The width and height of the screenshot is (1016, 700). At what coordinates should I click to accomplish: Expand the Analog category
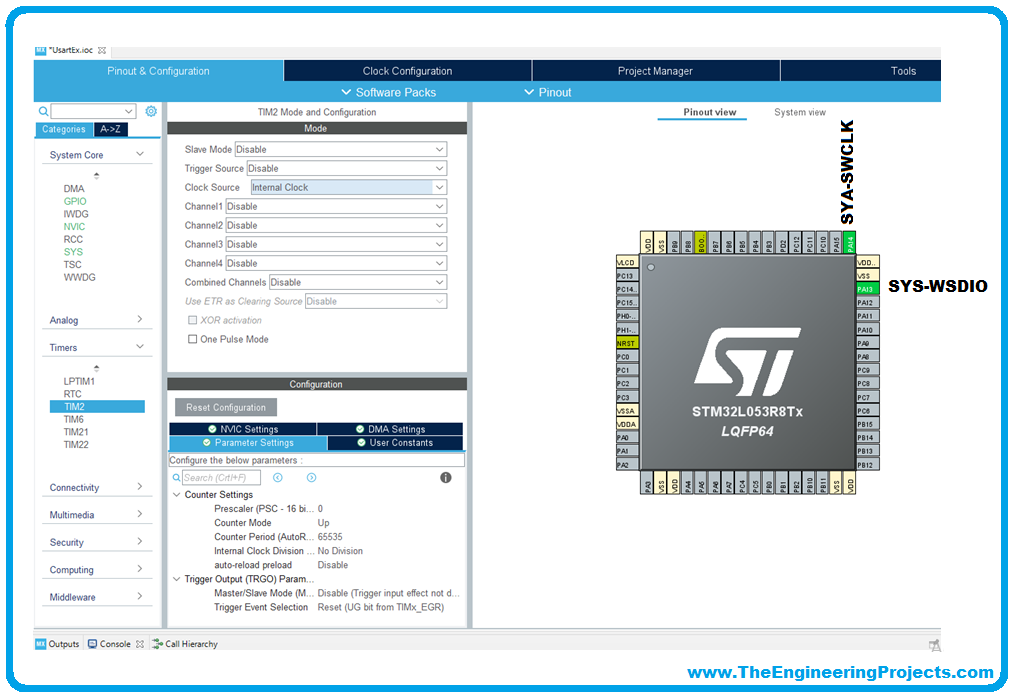97,320
